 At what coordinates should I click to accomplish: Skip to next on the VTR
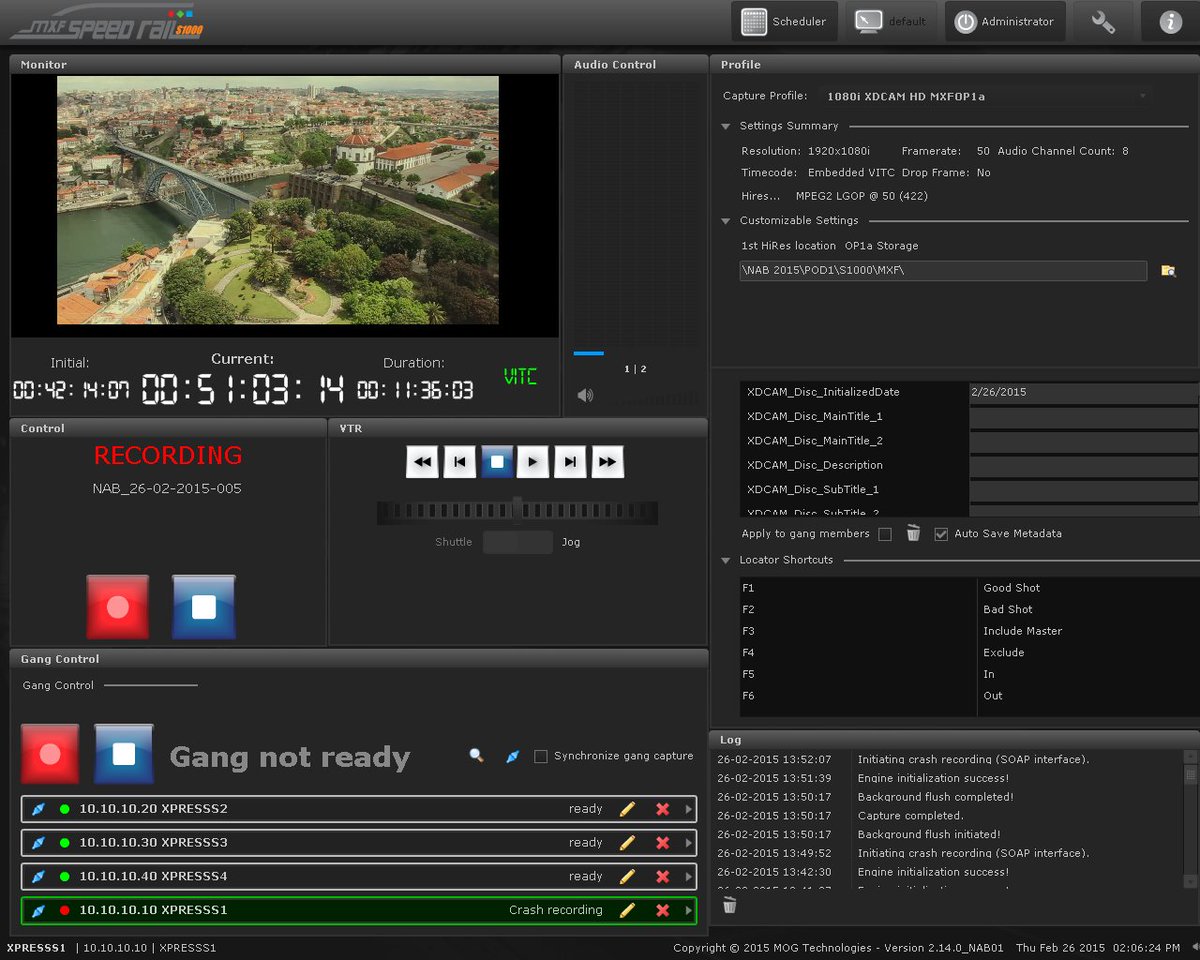(x=570, y=462)
